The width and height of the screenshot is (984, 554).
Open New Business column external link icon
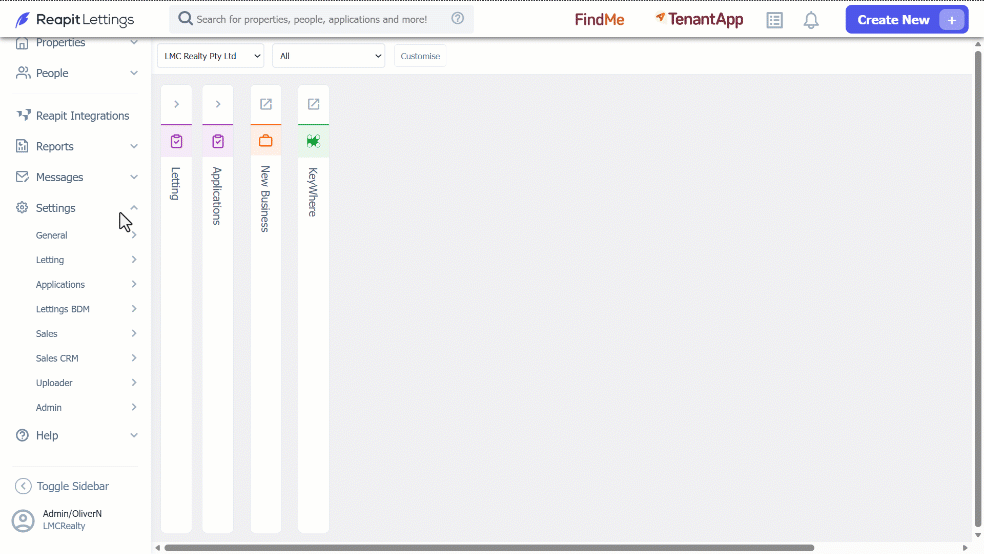point(265,104)
